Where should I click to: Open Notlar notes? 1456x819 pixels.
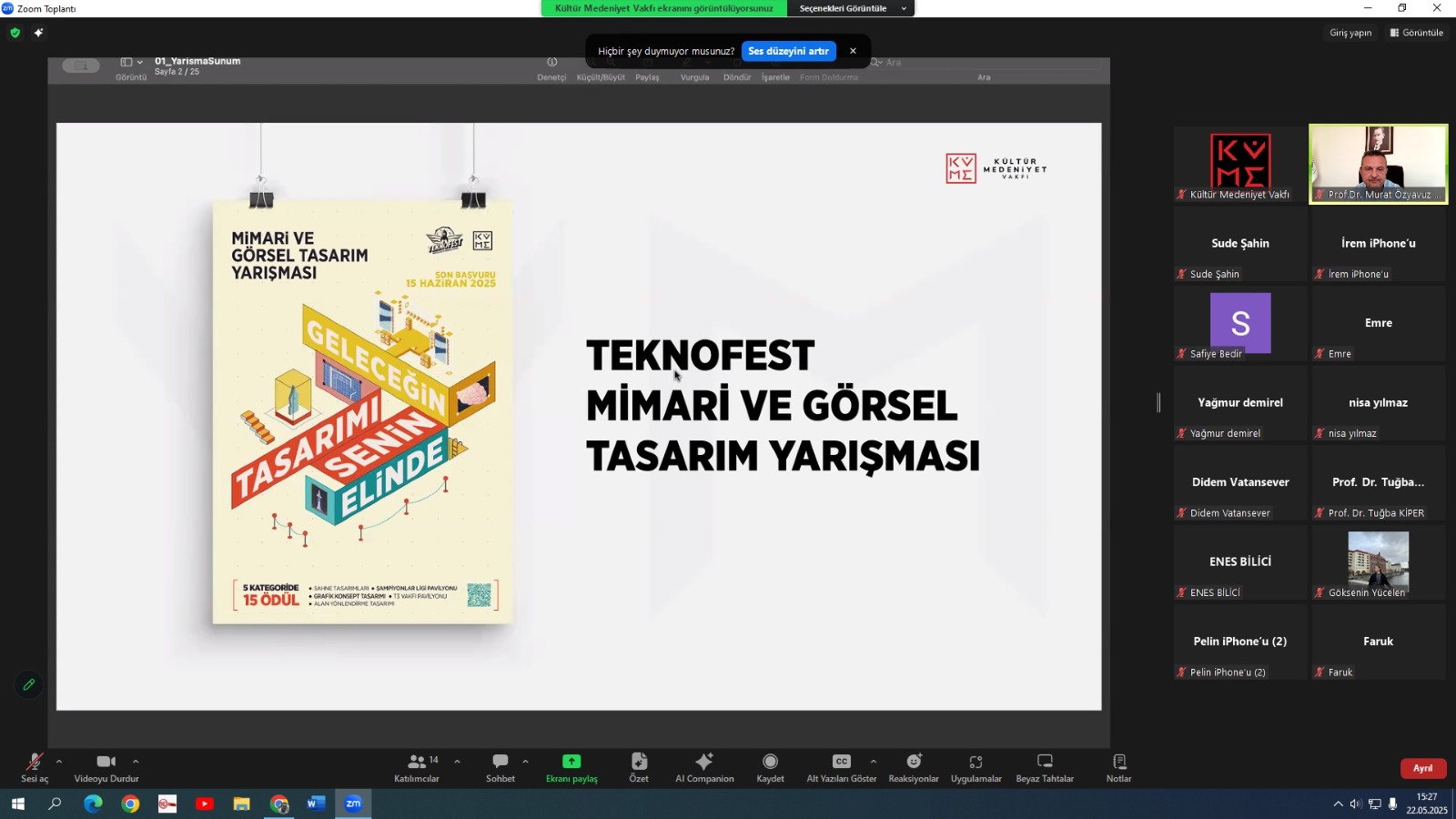1119,767
